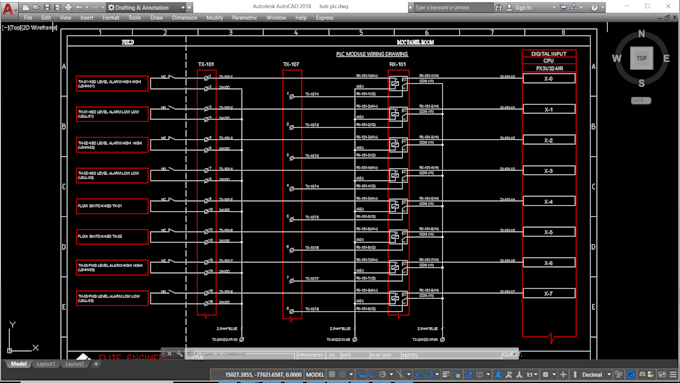Viewport: 680px width, 383px height.
Task: Close the command line with its X
Action: tap(170, 354)
